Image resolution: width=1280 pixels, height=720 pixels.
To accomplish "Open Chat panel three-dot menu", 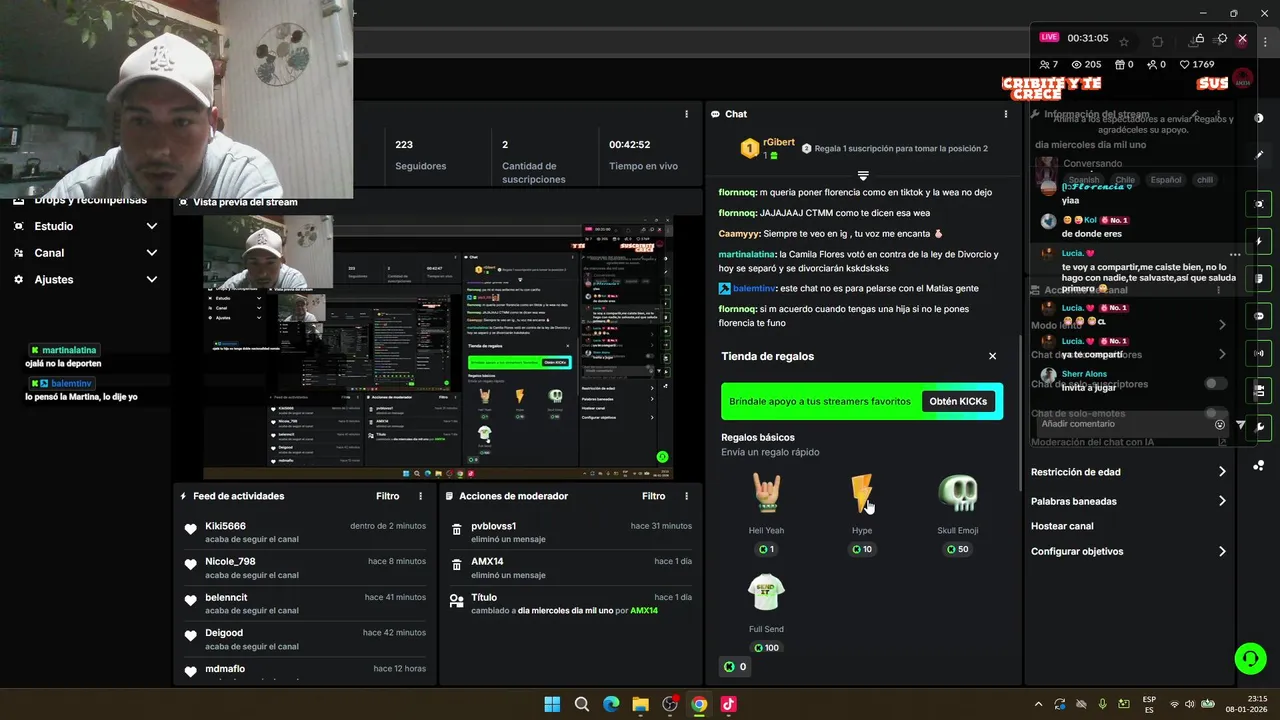I will (x=1006, y=114).
